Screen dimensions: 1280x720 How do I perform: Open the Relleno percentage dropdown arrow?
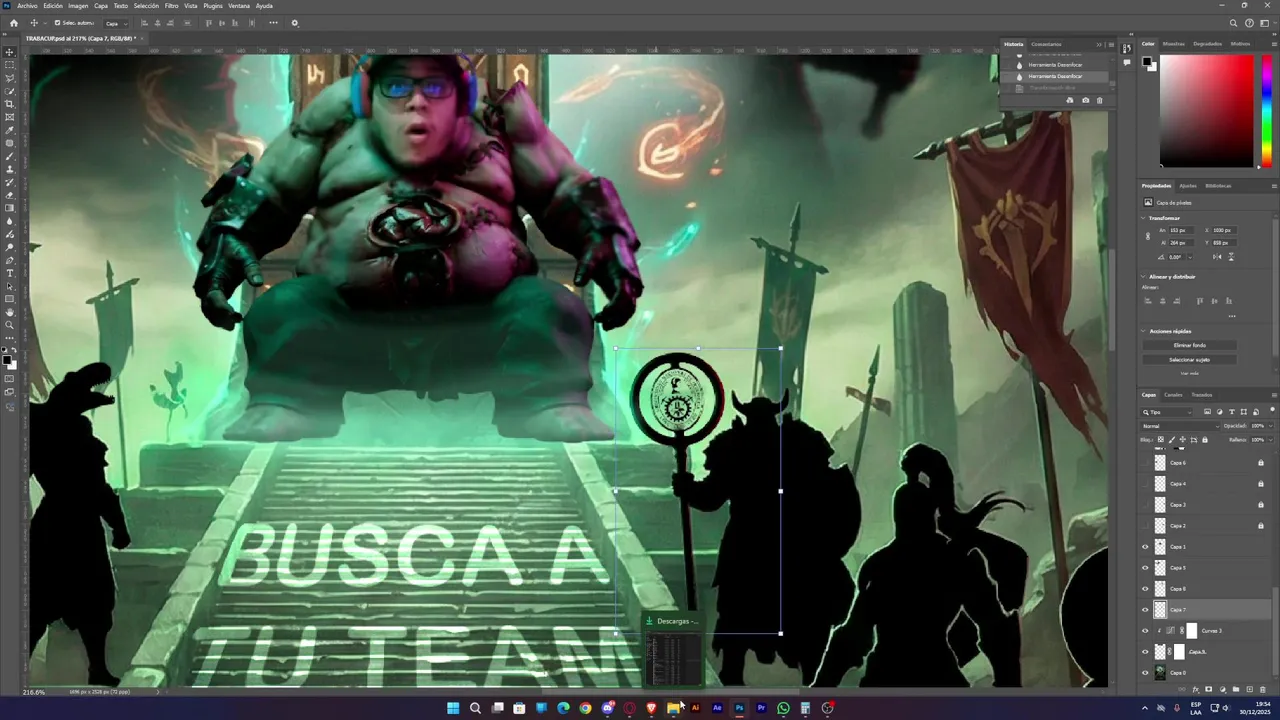point(1271,440)
